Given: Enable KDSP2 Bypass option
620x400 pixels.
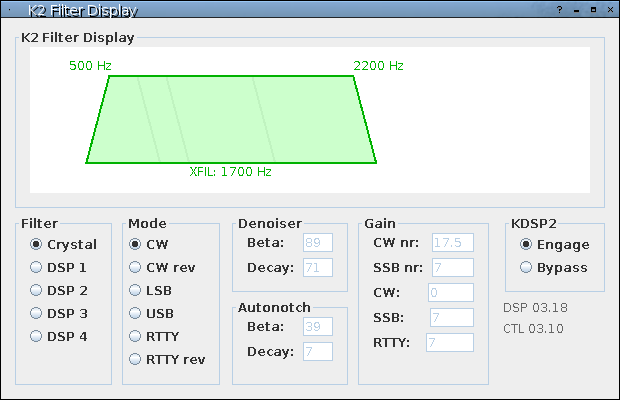Looking at the screenshot, I should pyautogui.click(x=526, y=267).
